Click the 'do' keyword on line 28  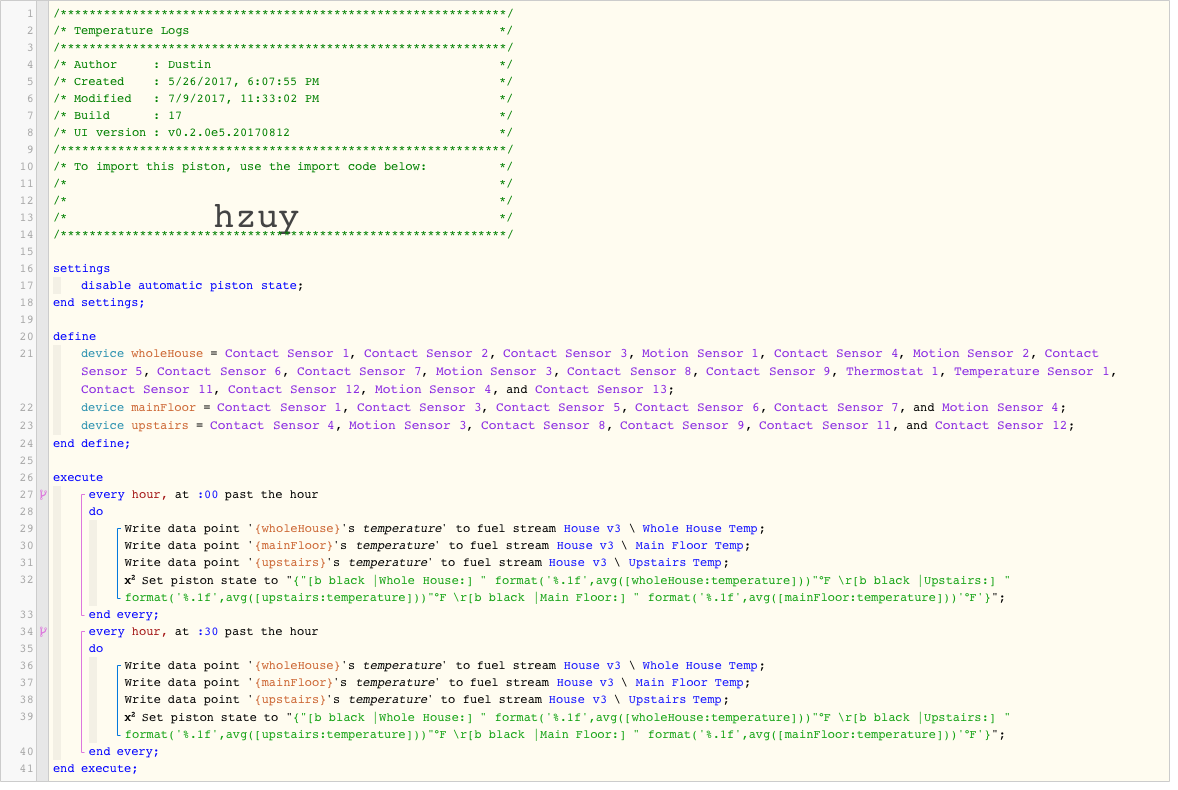(x=95, y=512)
